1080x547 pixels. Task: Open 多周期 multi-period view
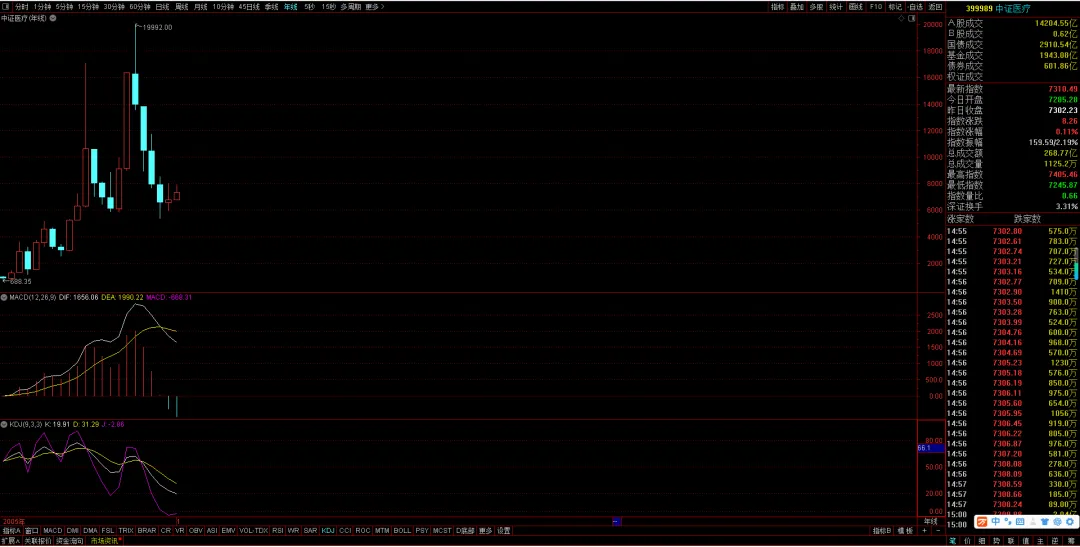click(351, 6)
